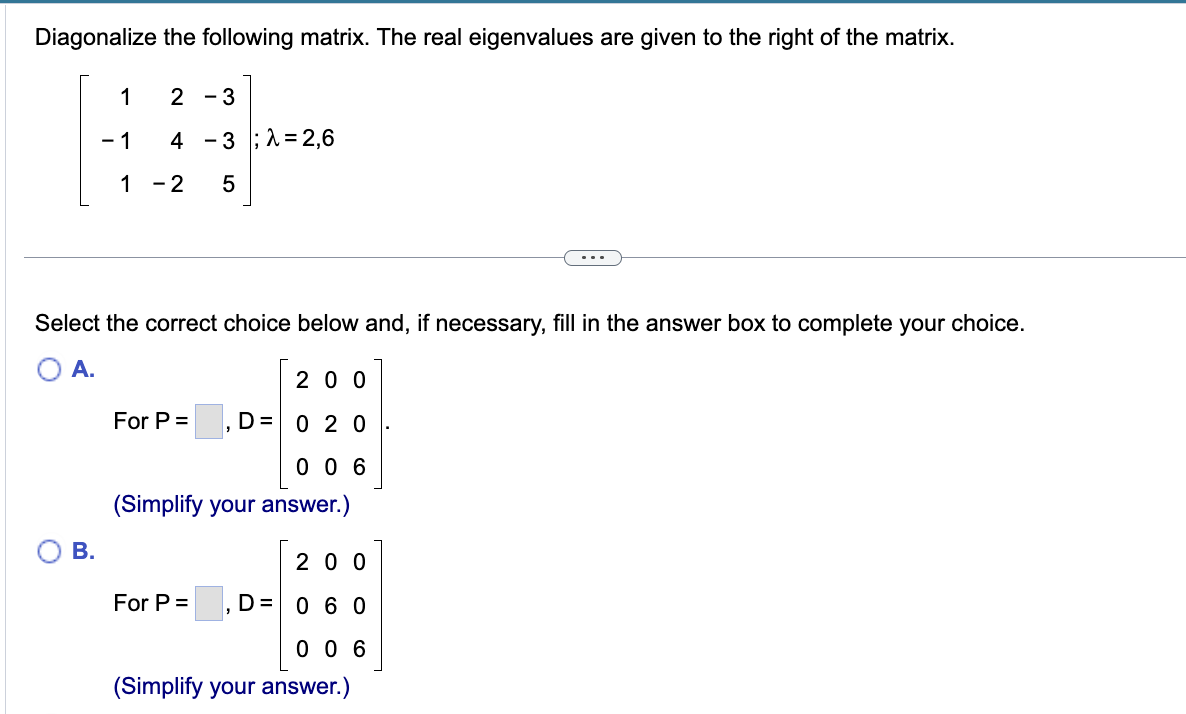Expand the question using the ellipsis control
1186x714 pixels.
pos(594,257)
